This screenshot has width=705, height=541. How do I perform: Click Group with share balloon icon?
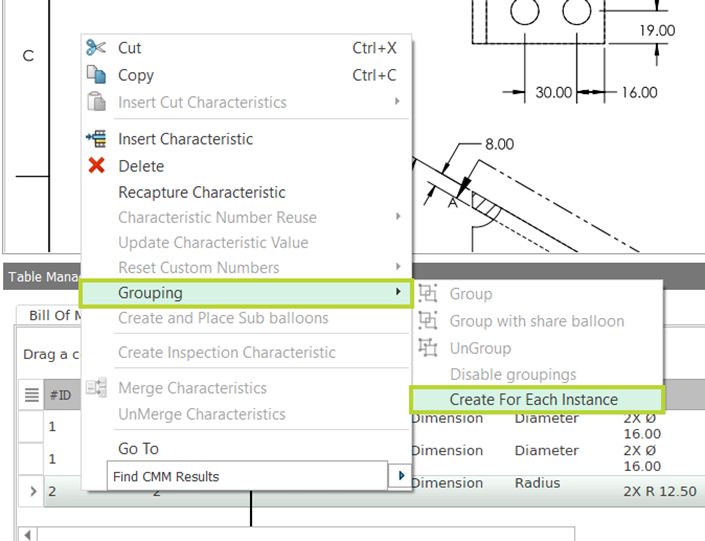tap(428, 321)
